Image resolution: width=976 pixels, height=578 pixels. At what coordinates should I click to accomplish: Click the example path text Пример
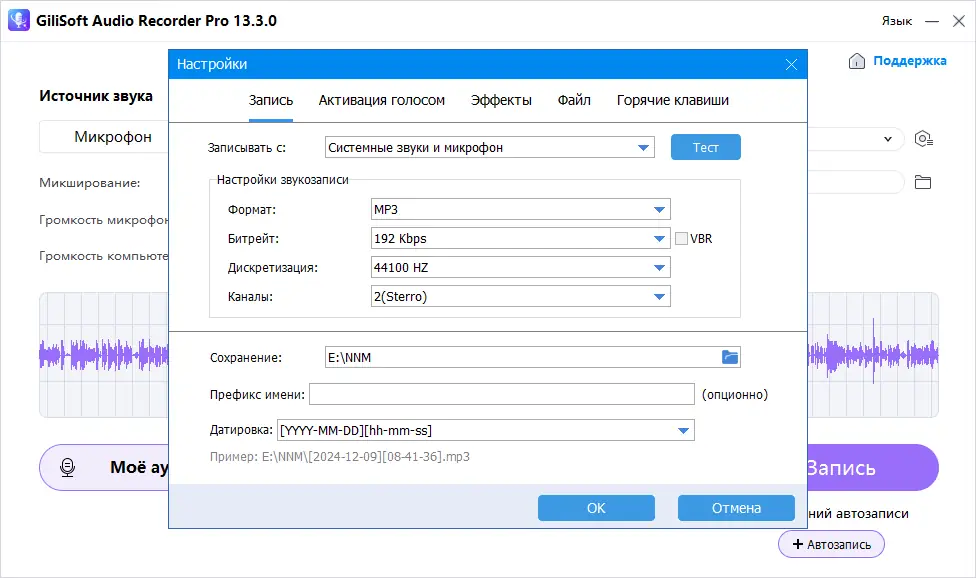coord(340,457)
